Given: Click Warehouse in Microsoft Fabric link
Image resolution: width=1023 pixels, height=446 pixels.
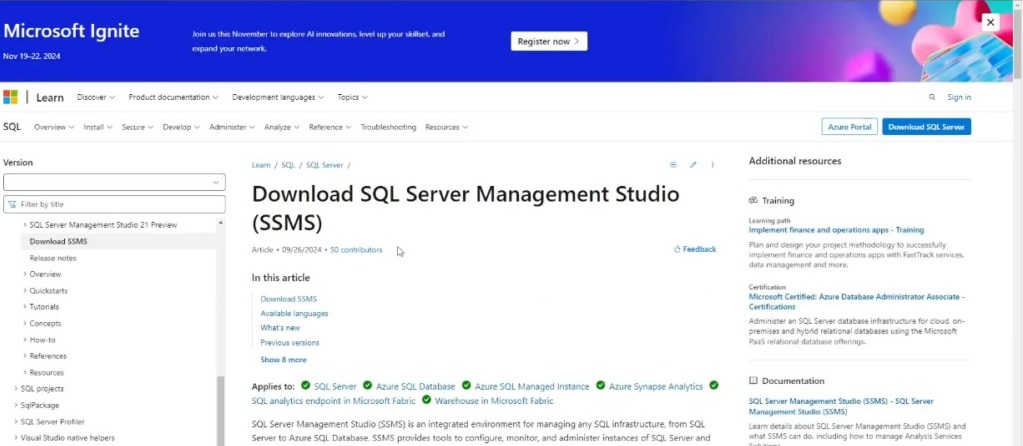Looking at the screenshot, I should pyautogui.click(x=494, y=401).
